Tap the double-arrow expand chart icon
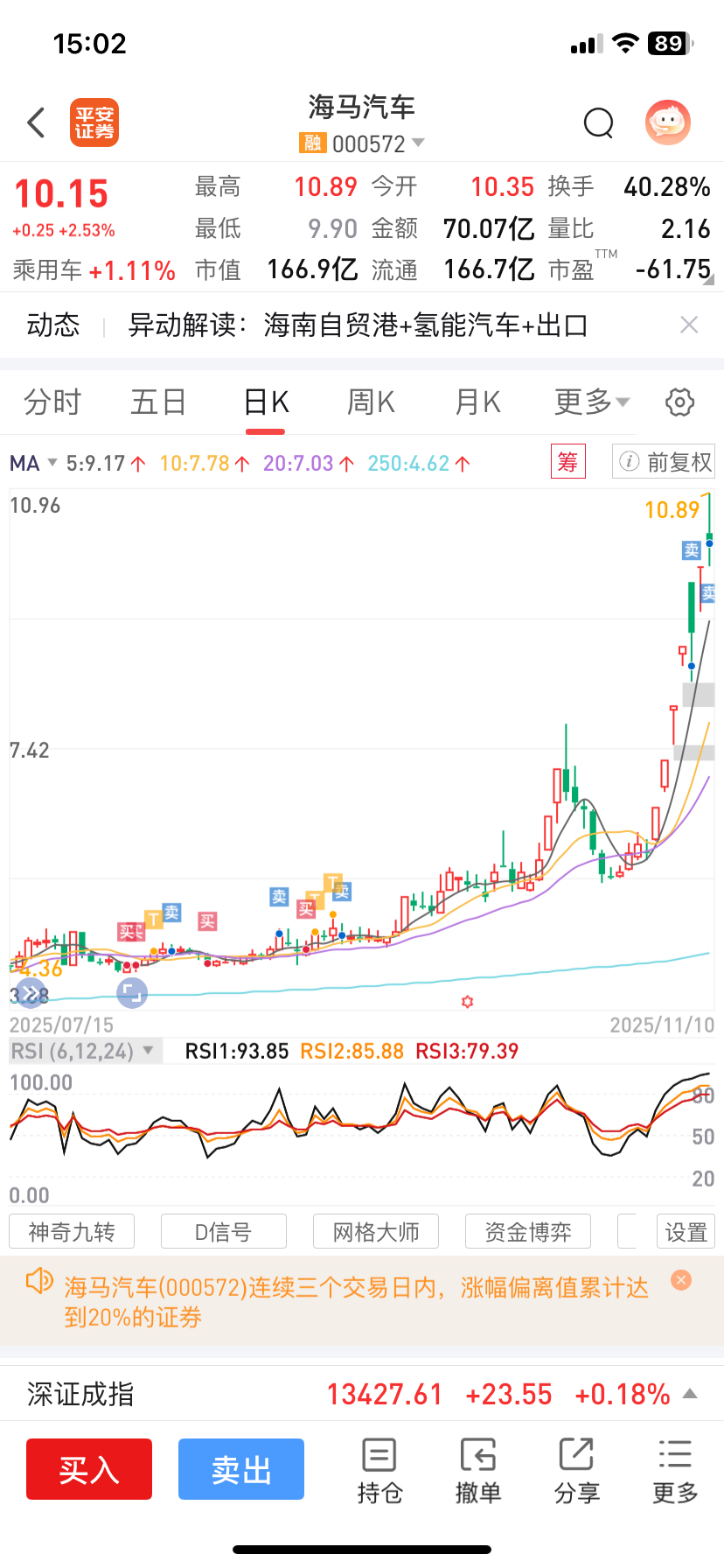This screenshot has width=724, height=1568. (x=31, y=993)
